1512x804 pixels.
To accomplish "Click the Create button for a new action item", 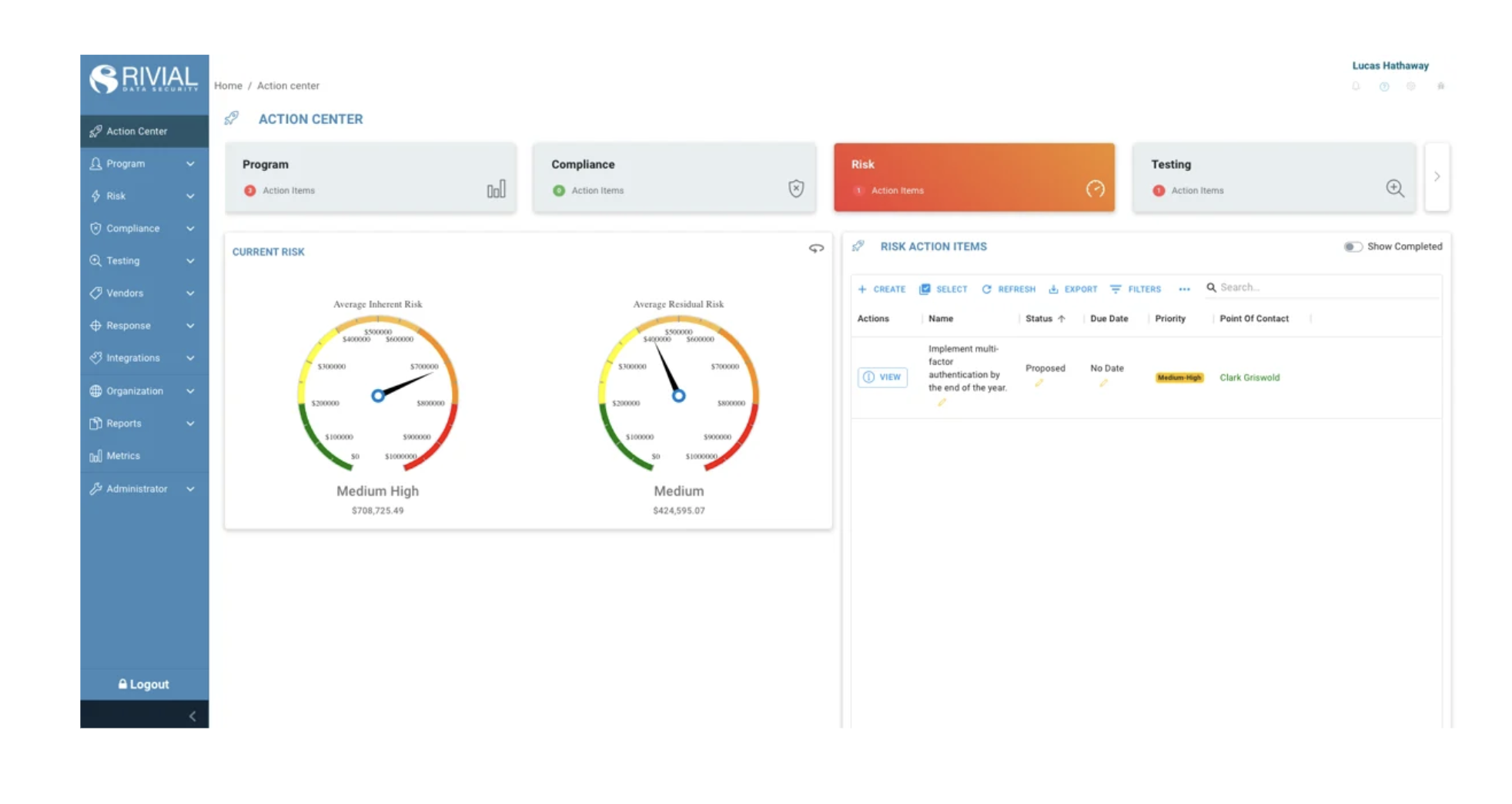I will pyautogui.click(x=882, y=289).
